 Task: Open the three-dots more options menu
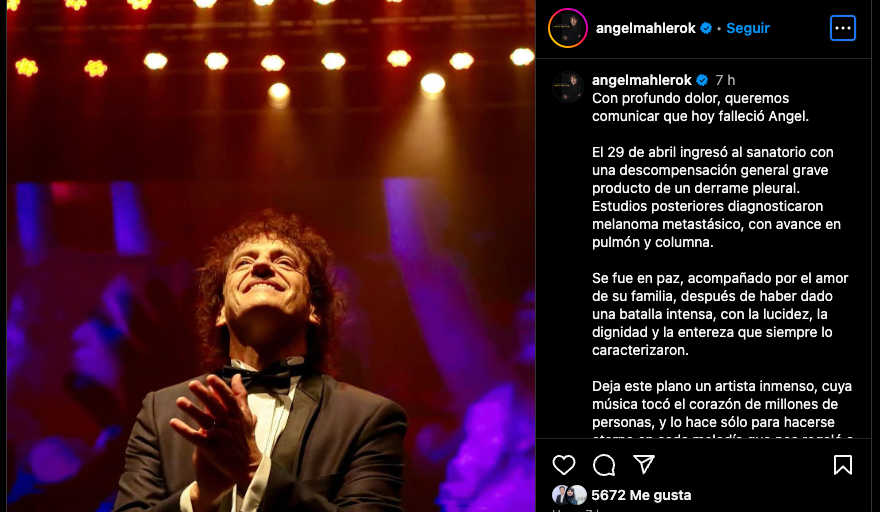click(842, 28)
